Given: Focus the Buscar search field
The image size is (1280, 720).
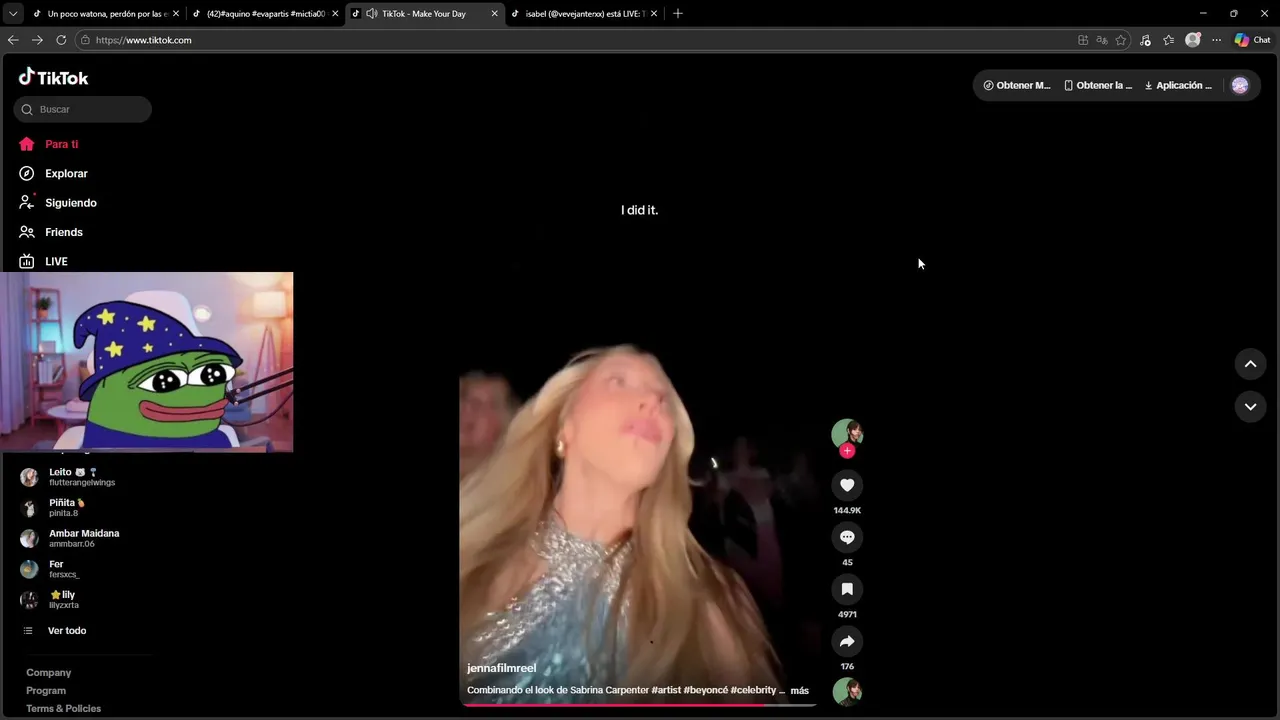Looking at the screenshot, I should point(83,109).
